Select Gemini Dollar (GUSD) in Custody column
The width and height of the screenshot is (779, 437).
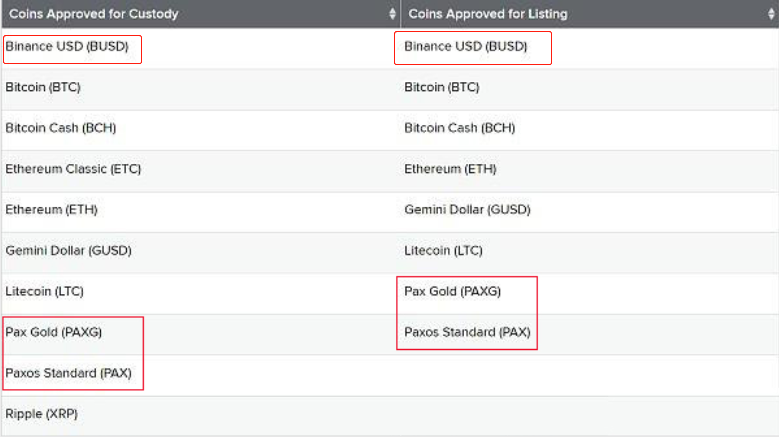[x=69, y=250]
